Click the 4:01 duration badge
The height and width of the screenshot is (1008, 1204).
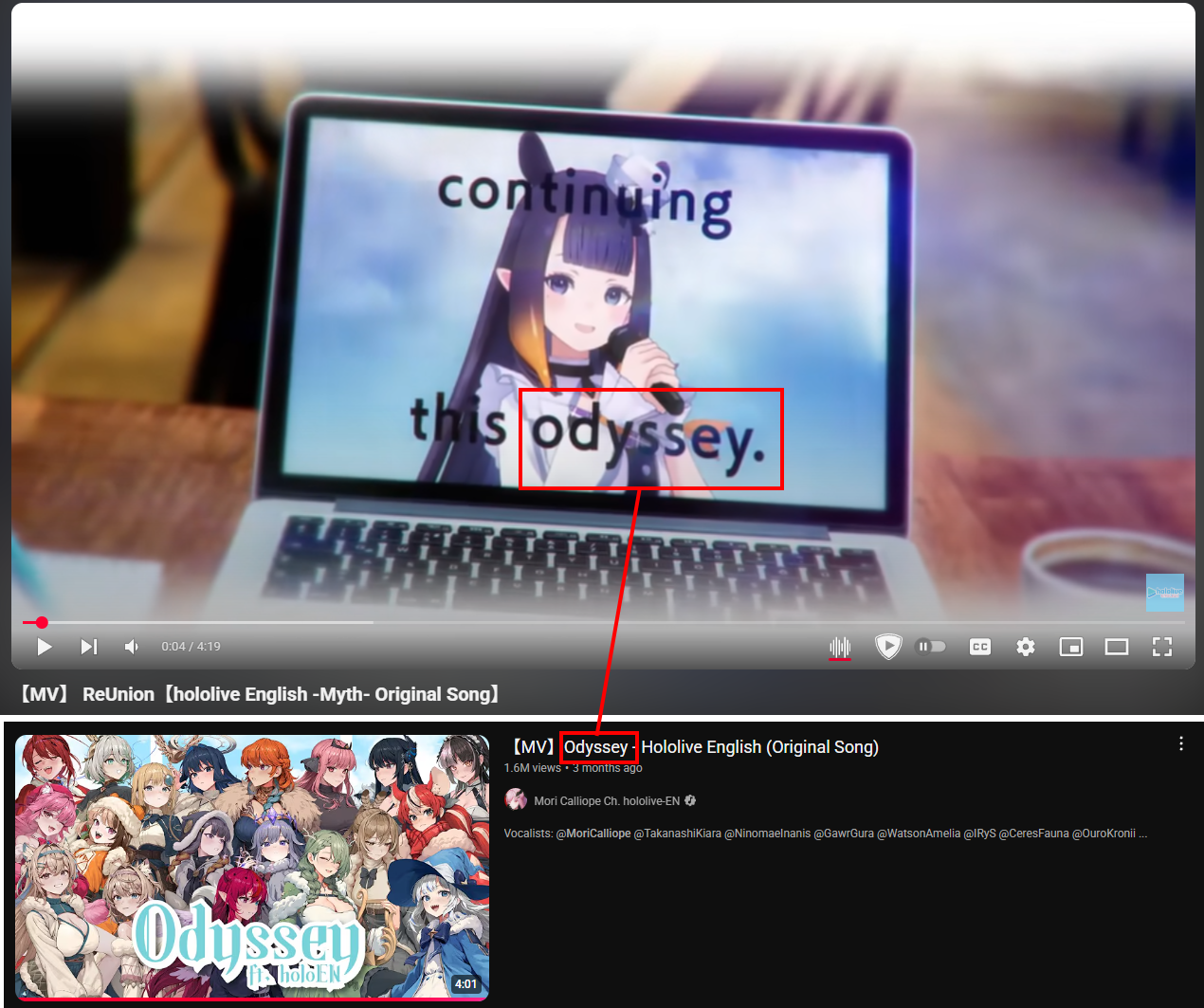click(465, 983)
